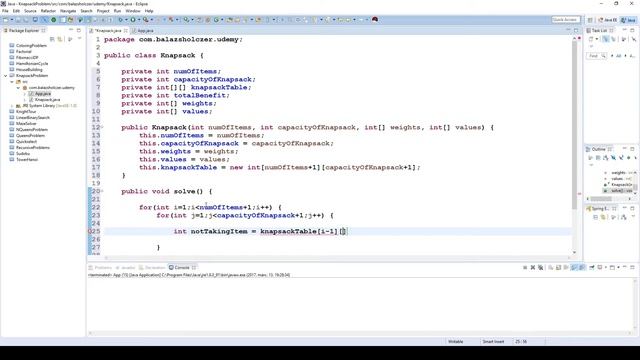Collapse the com.balazsholczer.udemy package node
The width and height of the screenshot is (640, 360).
(x=18, y=88)
